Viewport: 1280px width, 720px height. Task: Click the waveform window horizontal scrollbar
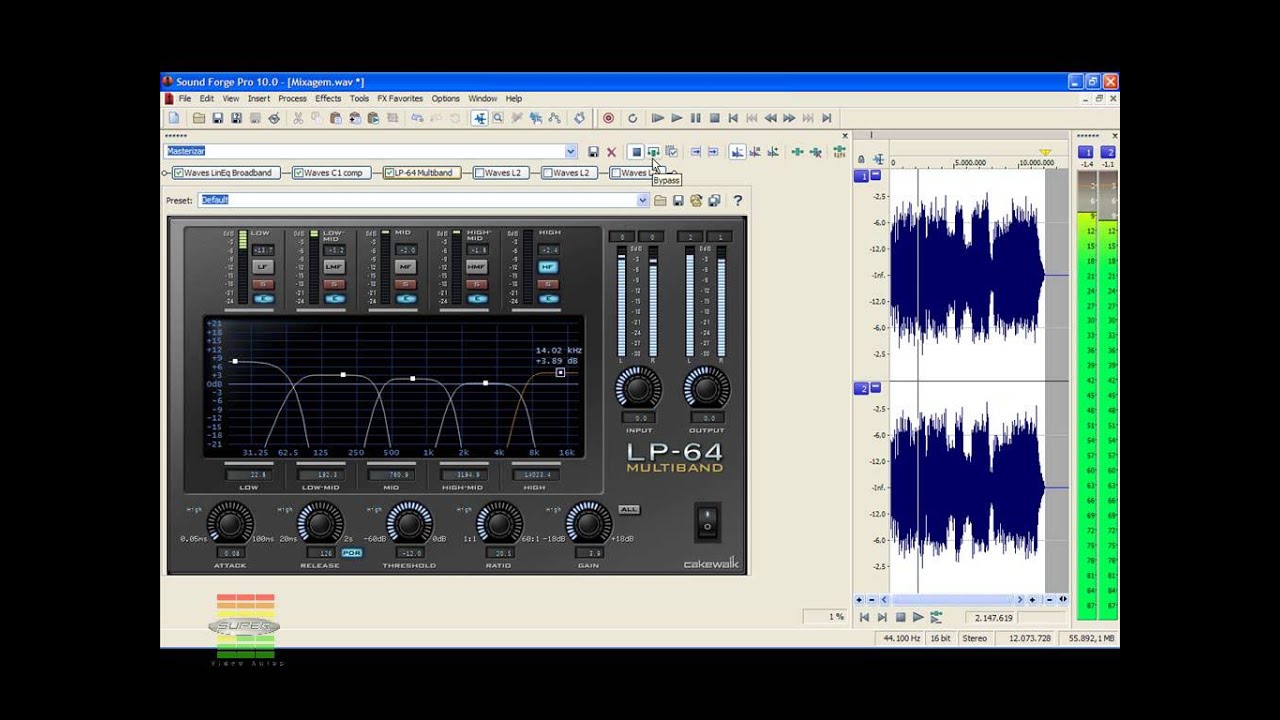(x=951, y=599)
